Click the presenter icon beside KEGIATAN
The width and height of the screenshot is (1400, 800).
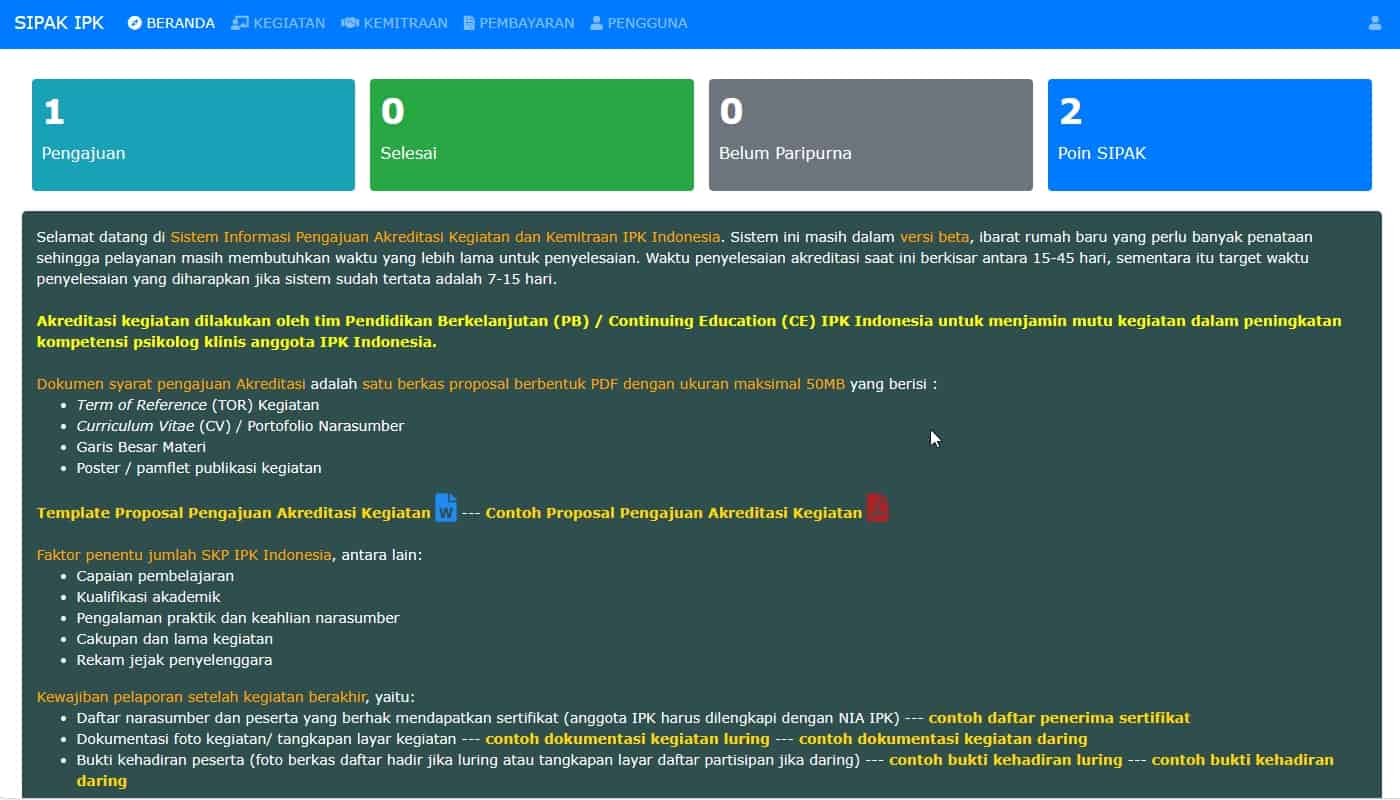240,23
